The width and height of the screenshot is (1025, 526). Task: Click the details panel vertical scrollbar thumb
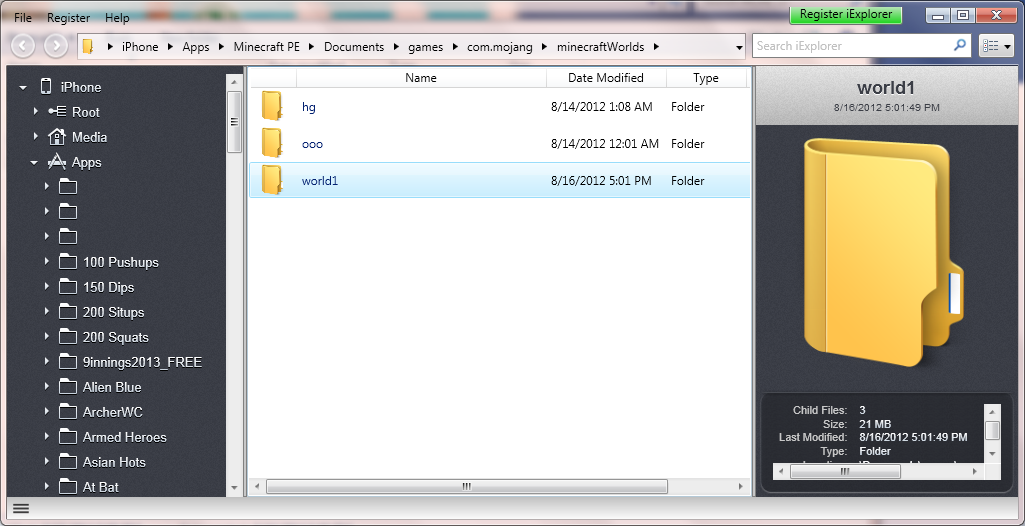992,431
